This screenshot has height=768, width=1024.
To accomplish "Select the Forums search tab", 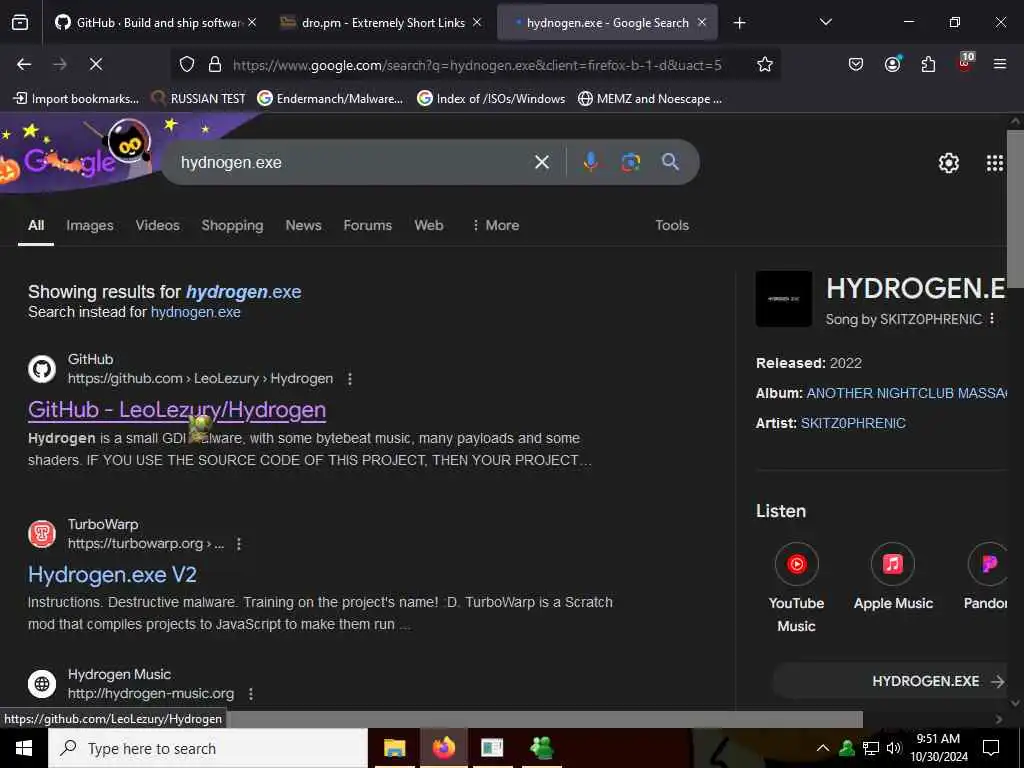I will [368, 225].
